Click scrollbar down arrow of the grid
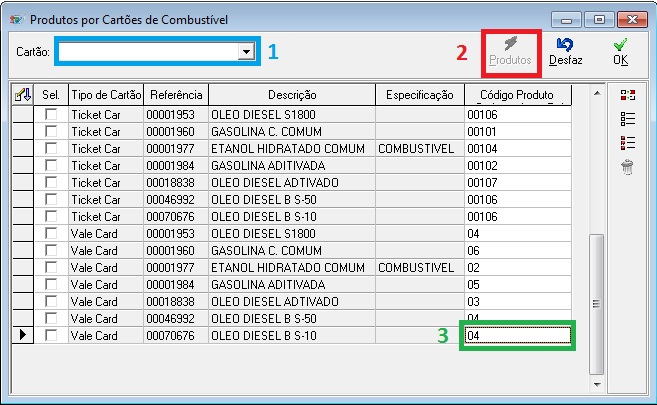 [x=597, y=383]
